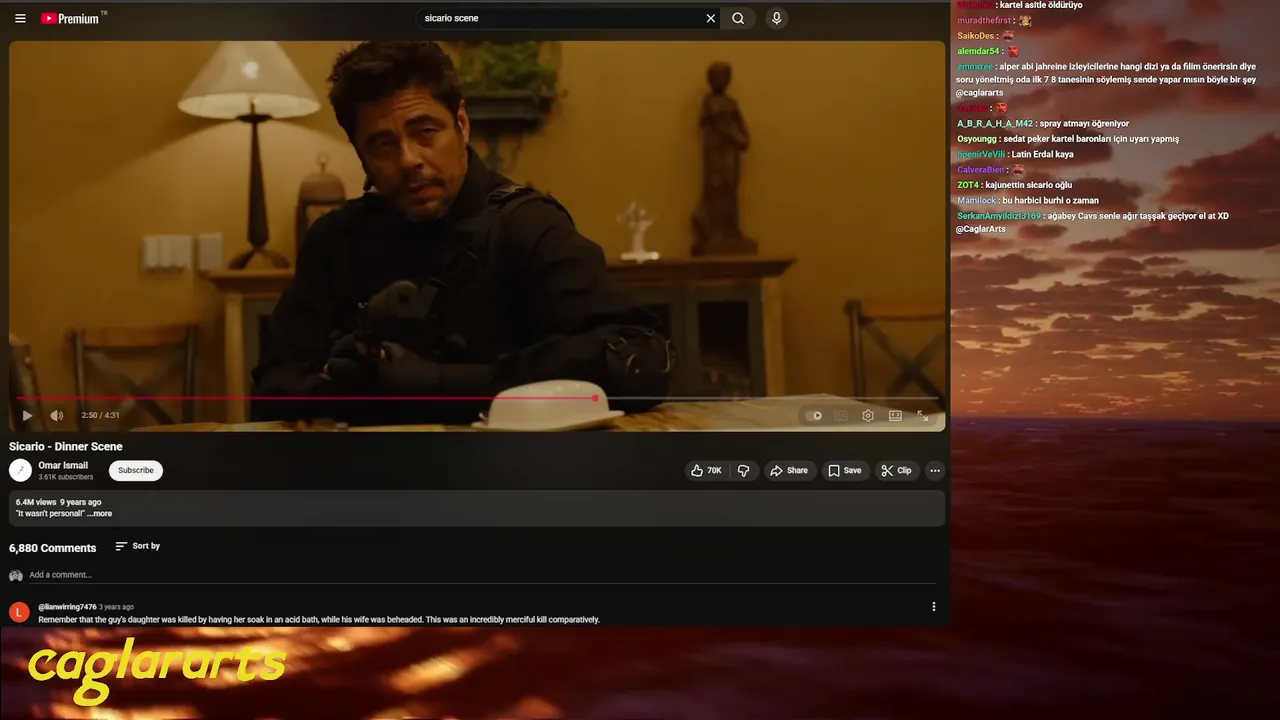1280x720 pixels.
Task: Click chat username SerkanAmyildizi3169
Action: (999, 216)
